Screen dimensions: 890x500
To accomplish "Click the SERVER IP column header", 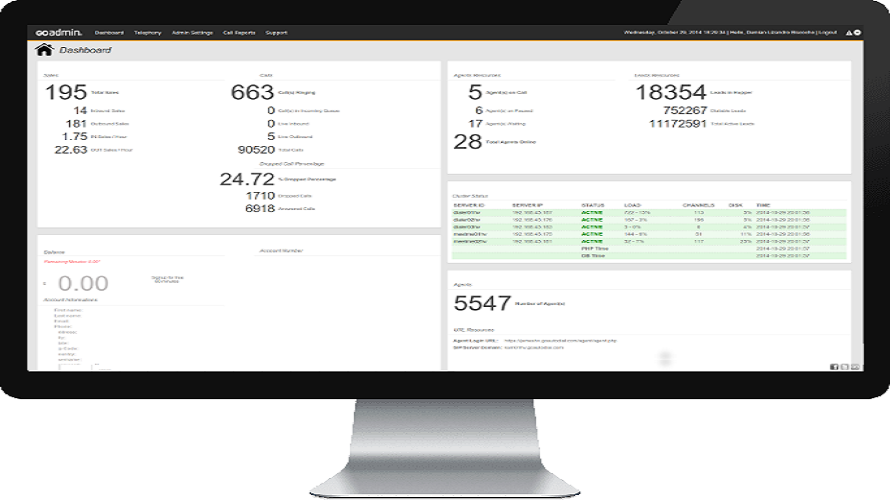I will [527, 205].
